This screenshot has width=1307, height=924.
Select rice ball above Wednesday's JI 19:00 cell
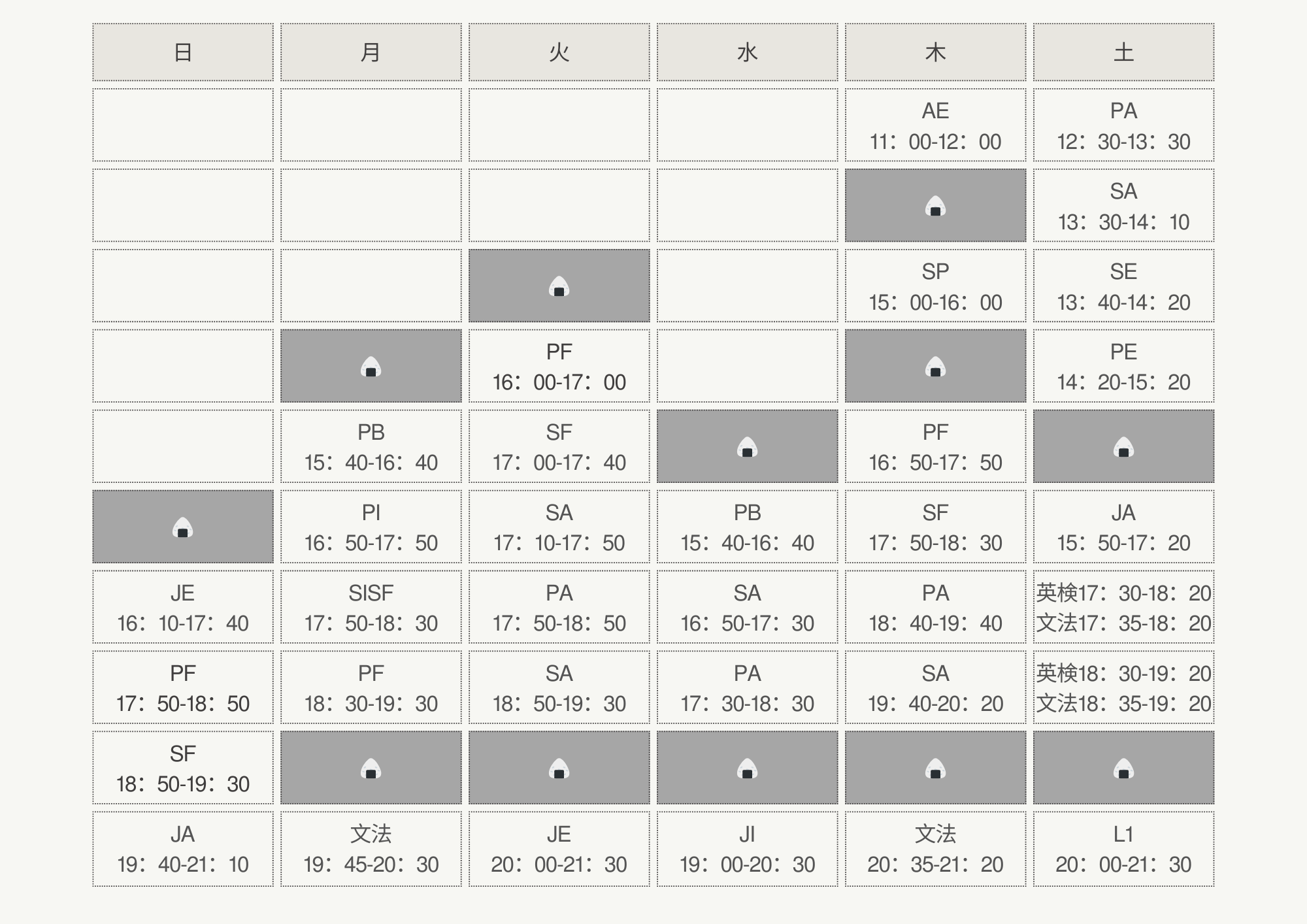pyautogui.click(x=747, y=768)
